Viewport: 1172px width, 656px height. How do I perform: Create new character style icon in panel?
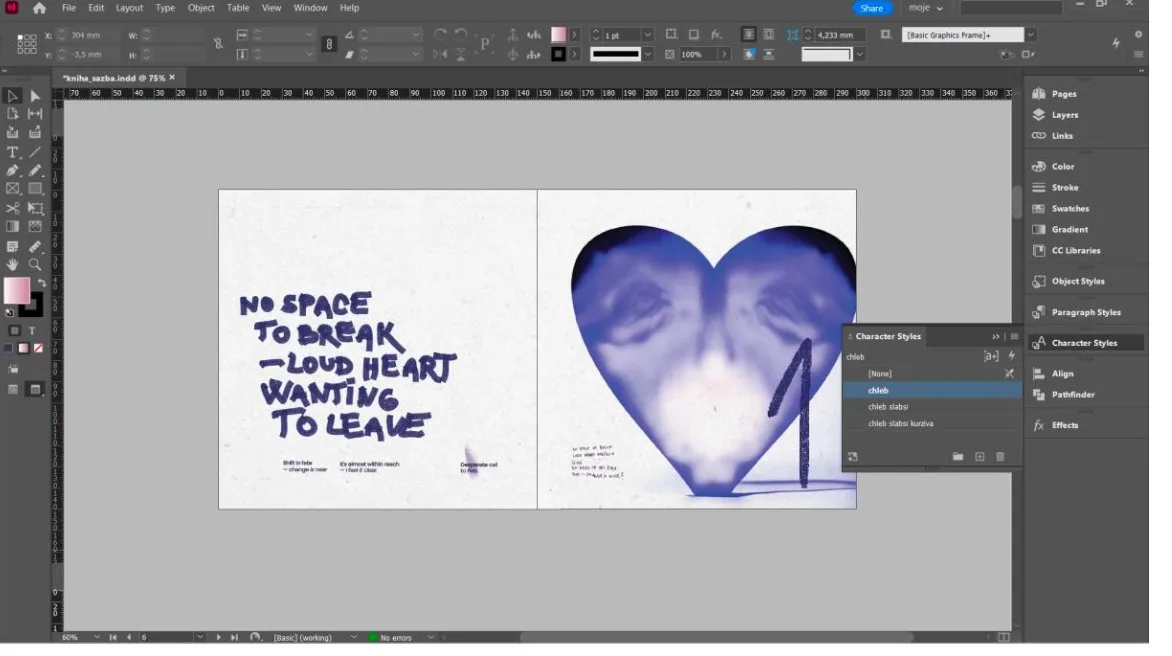point(979,457)
